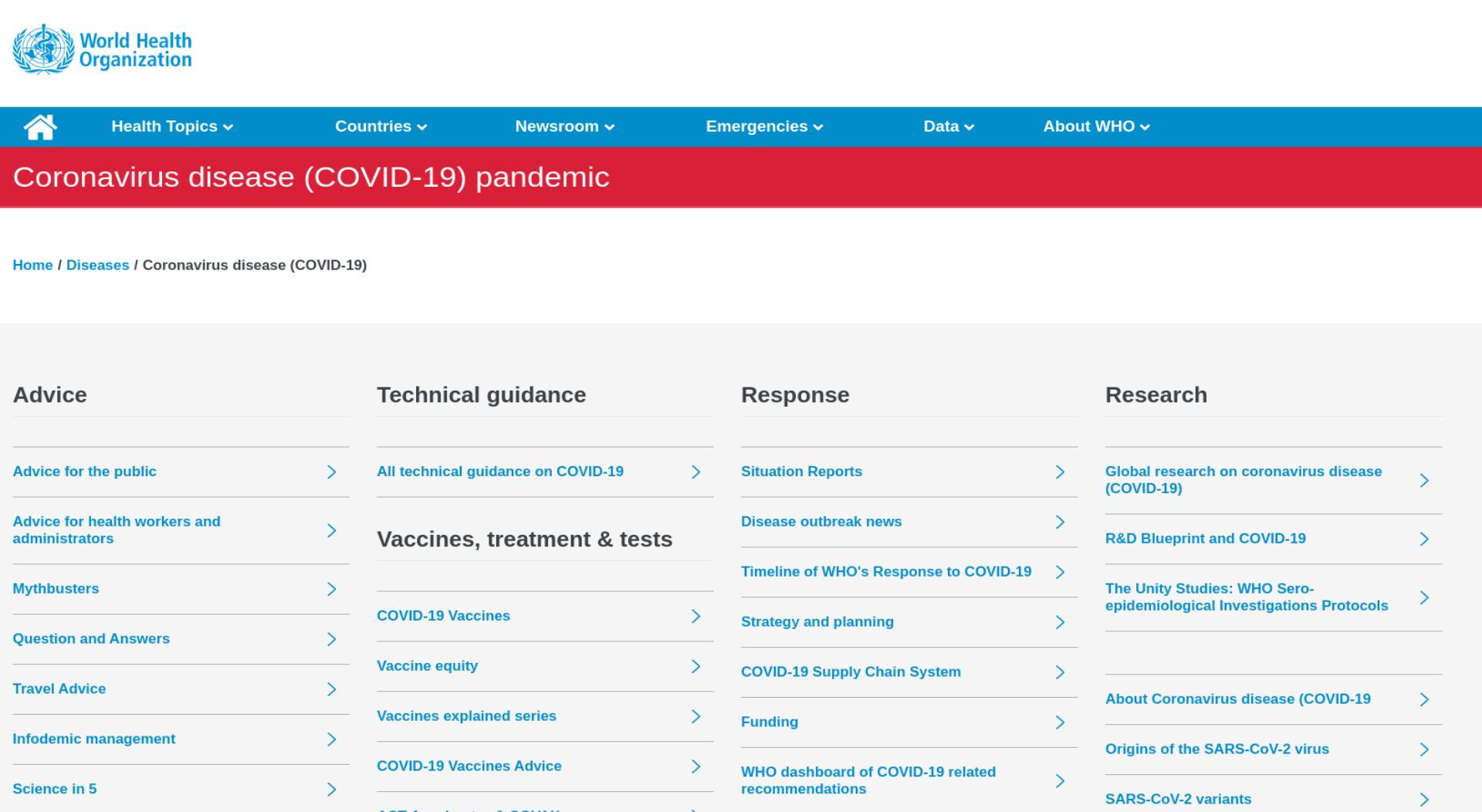This screenshot has width=1482, height=812.
Task: Click the arrow next to COVID-19 Vaccines
Action: click(695, 616)
